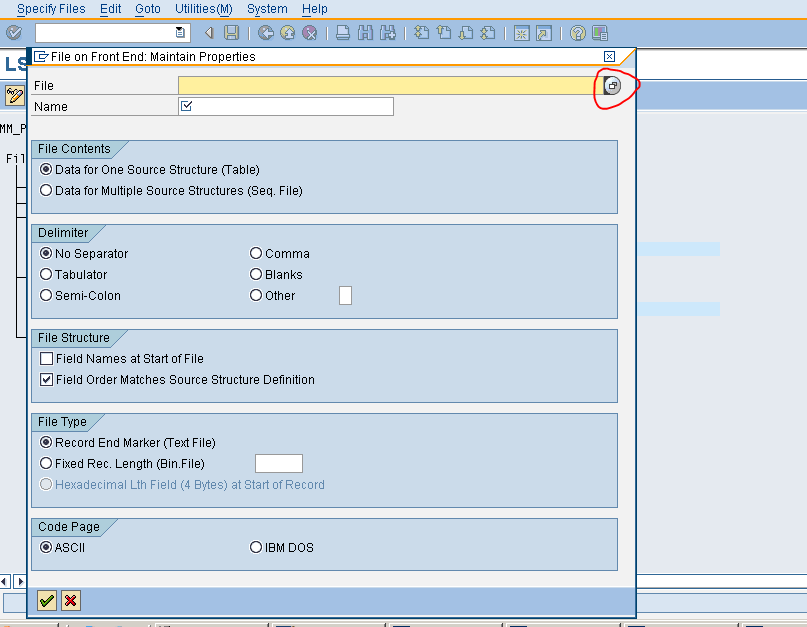Open the Utilities(M) menu
807x627 pixels.
point(203,9)
